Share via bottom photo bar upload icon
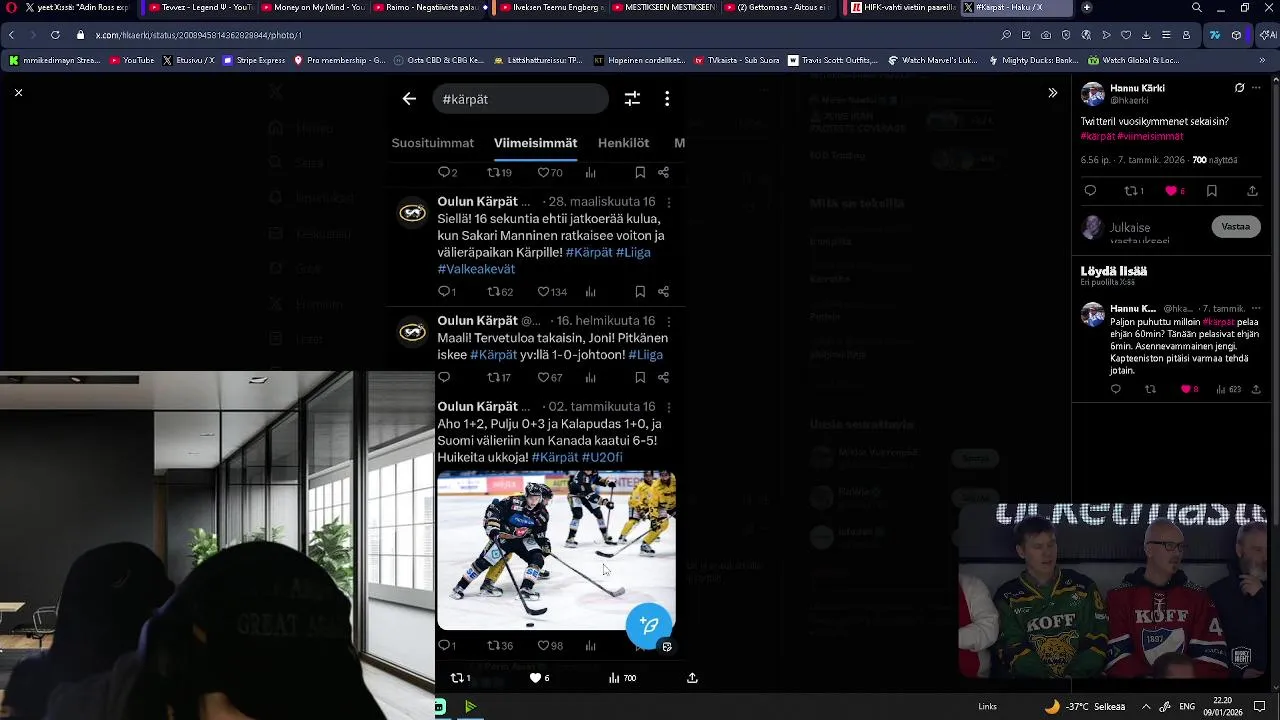 [x=692, y=678]
